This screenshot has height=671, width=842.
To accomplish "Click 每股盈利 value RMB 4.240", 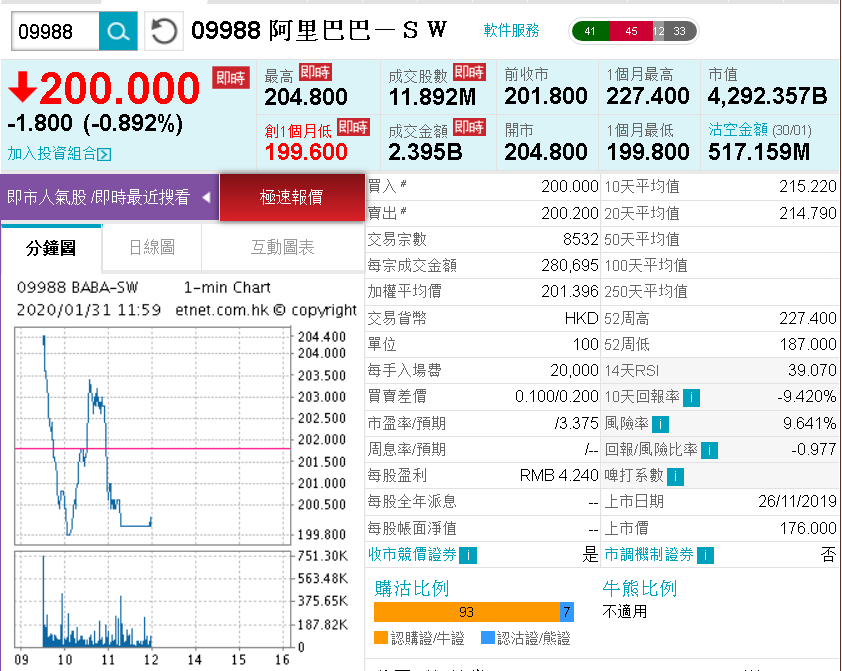I will [559, 476].
